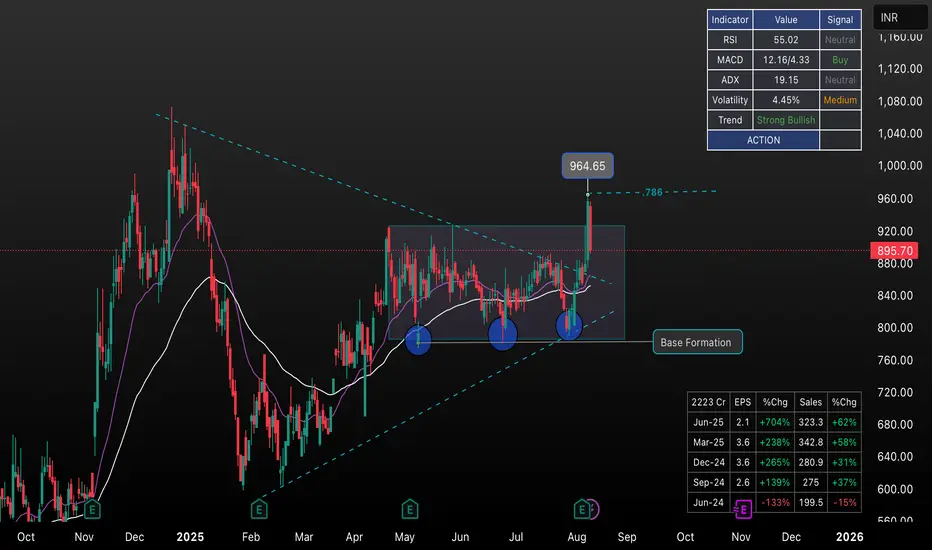The image size is (932, 550).
Task: Click the .786 Fibonacci level label
Action: [x=653, y=192]
